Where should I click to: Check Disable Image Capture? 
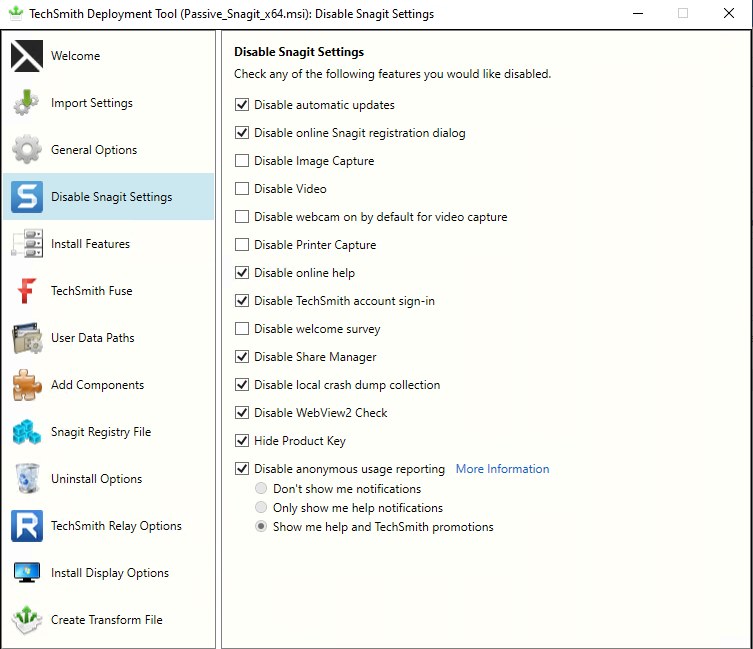[x=242, y=160]
